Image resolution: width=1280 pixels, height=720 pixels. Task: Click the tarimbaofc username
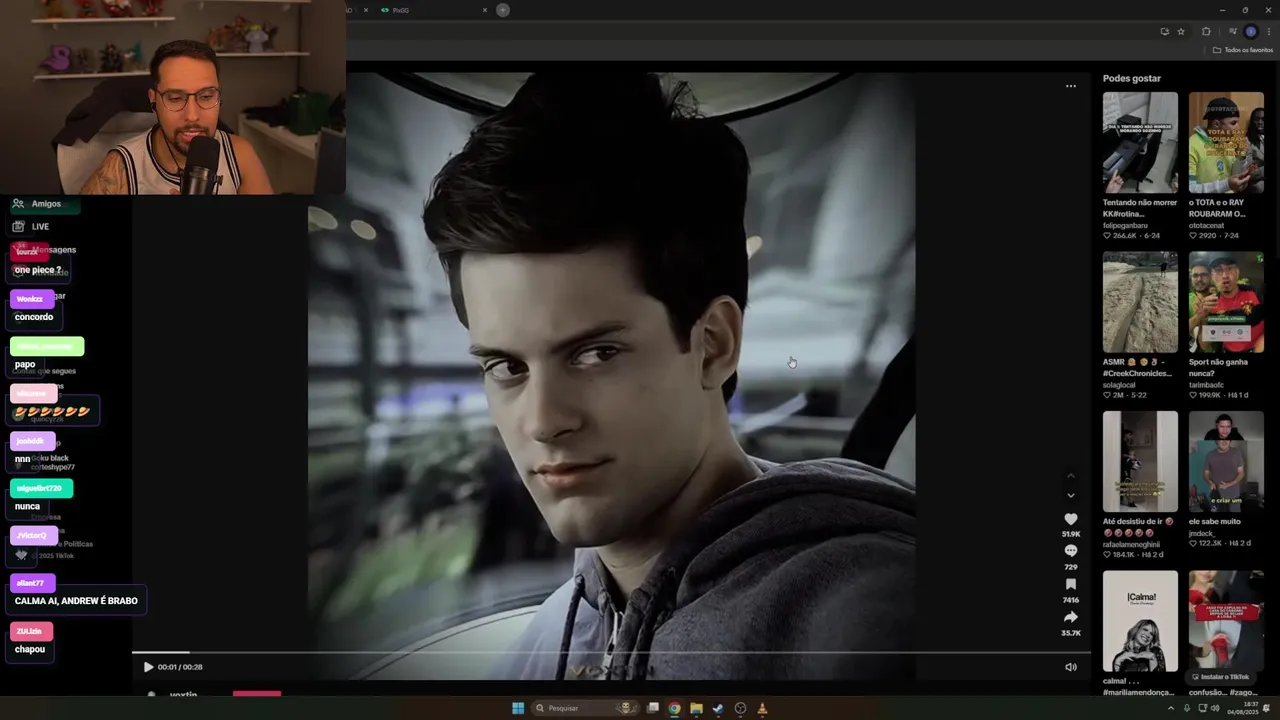[x=1207, y=385]
